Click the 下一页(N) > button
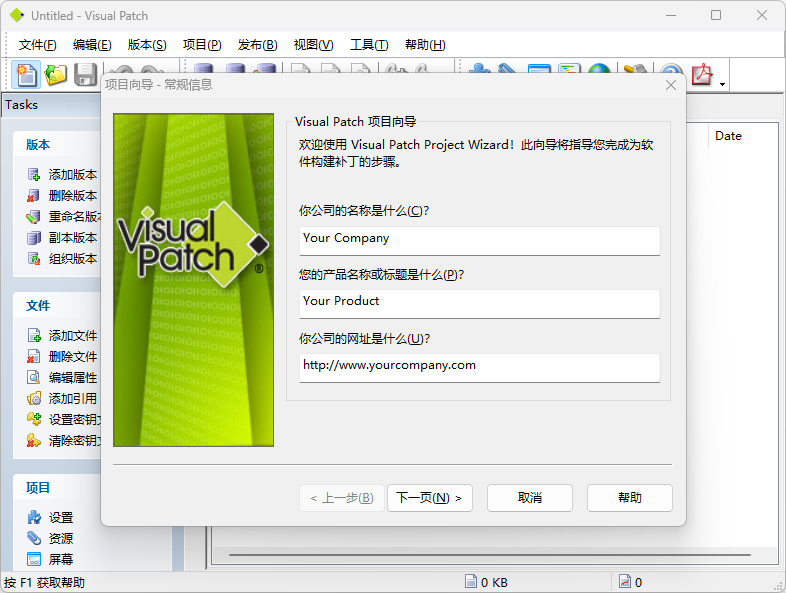The image size is (786, 593). tap(430, 498)
